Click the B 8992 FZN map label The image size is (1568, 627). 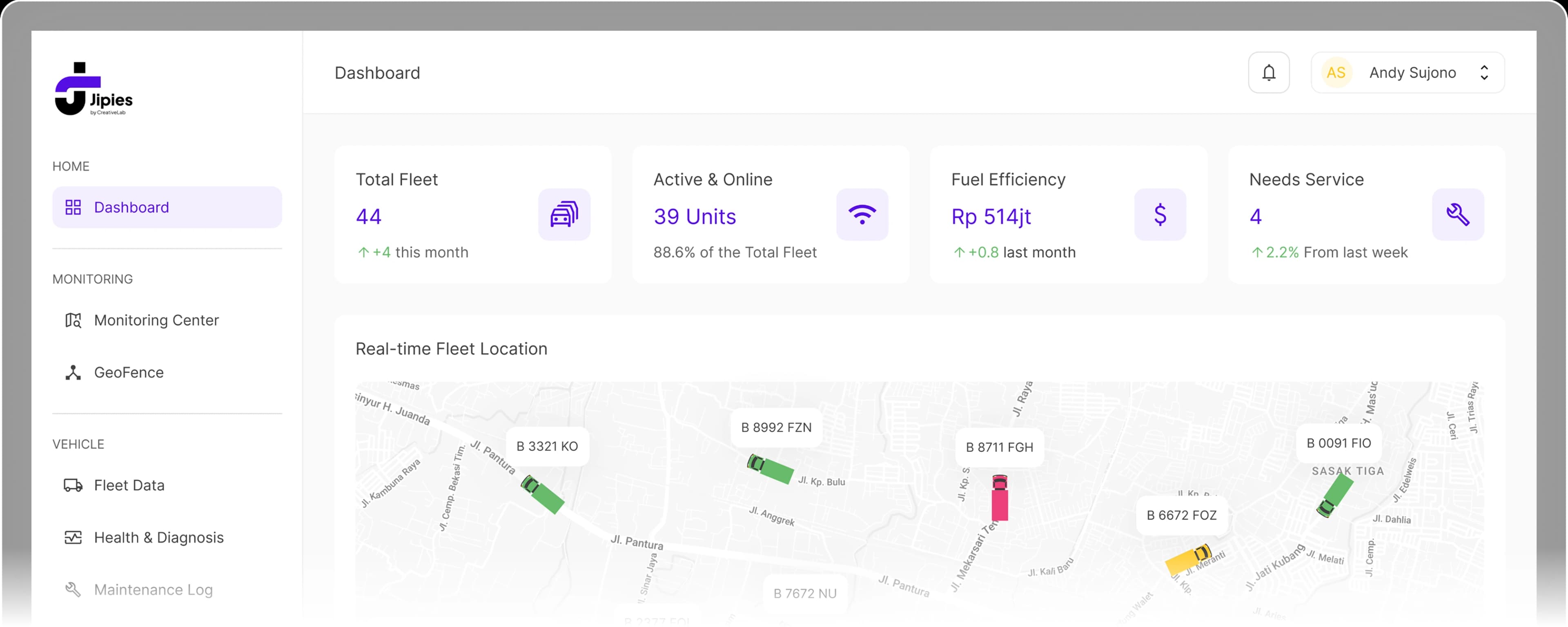776,427
